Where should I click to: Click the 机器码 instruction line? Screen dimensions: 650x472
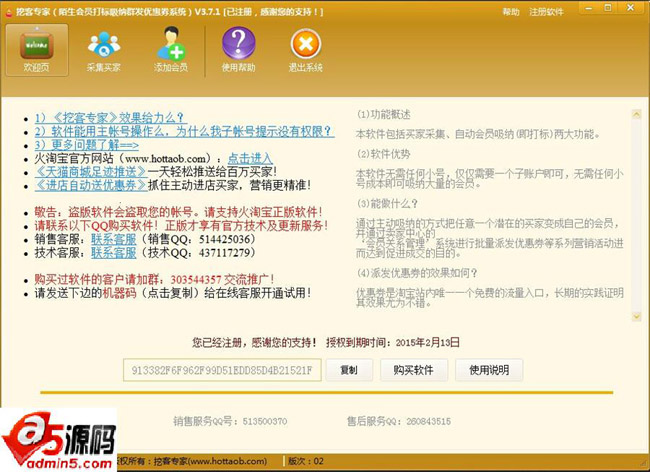pos(173,293)
